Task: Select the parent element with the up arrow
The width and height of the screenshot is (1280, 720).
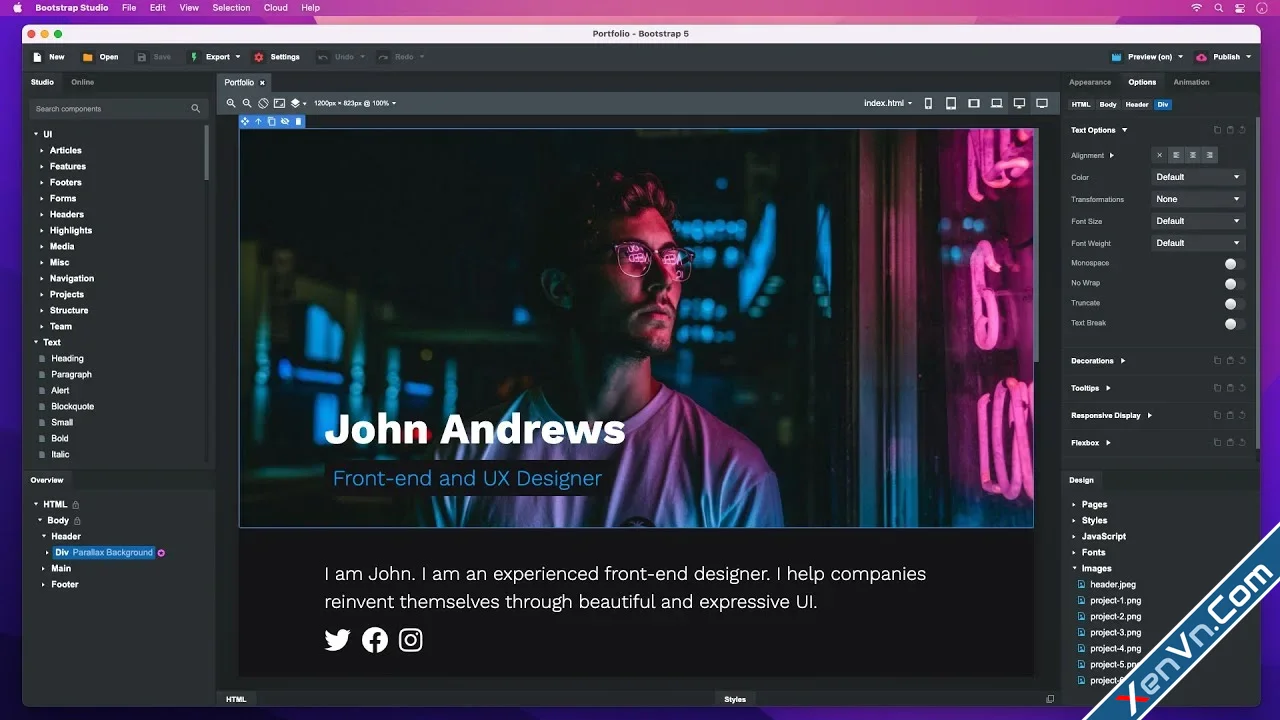Action: [258, 121]
